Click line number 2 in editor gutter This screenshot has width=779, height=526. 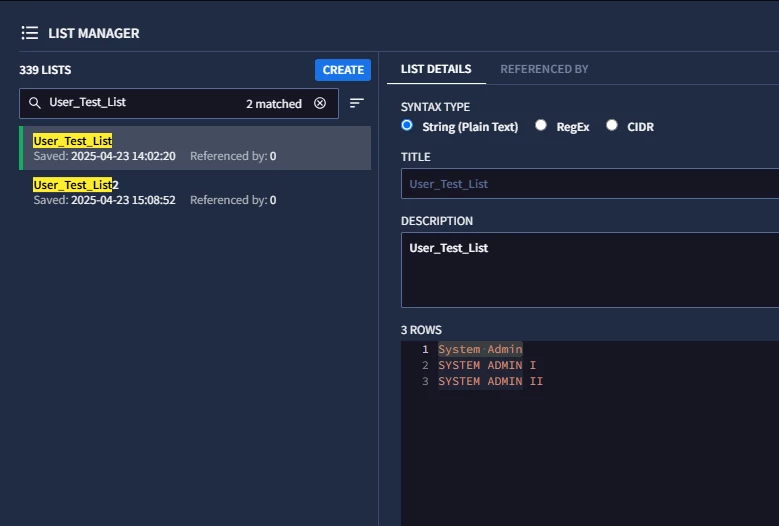[425, 365]
